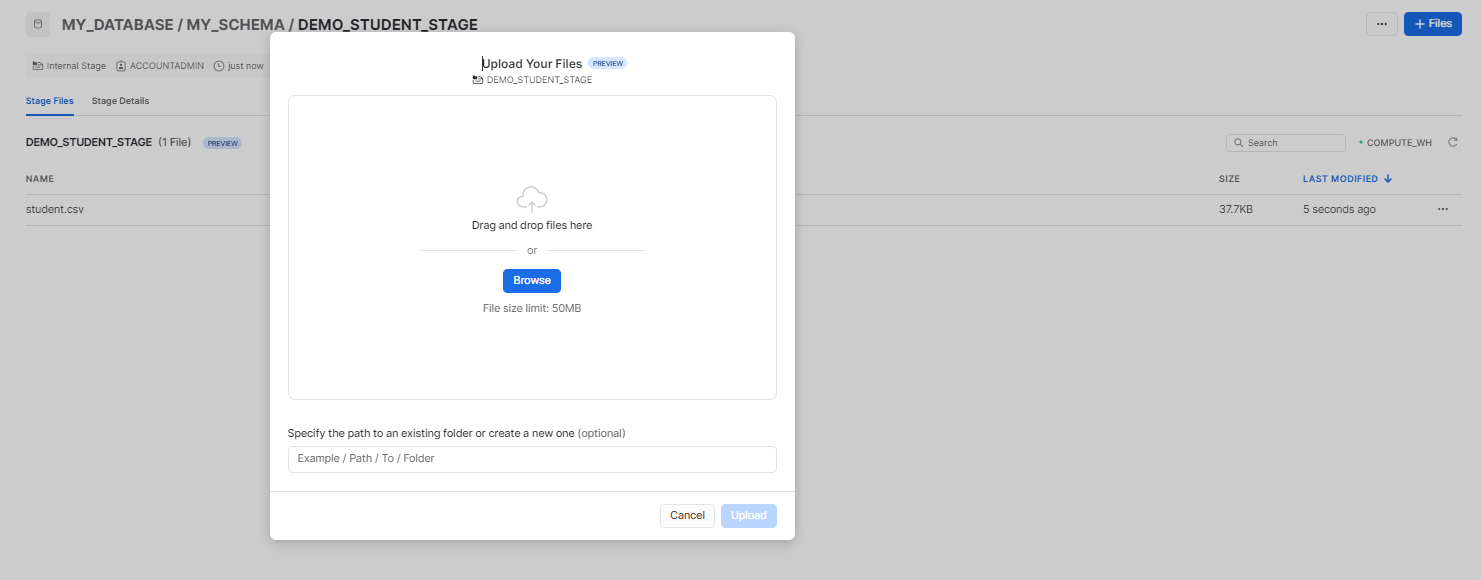Select the Stage Files tab
Image resolution: width=1481 pixels, height=580 pixels.
[49, 101]
